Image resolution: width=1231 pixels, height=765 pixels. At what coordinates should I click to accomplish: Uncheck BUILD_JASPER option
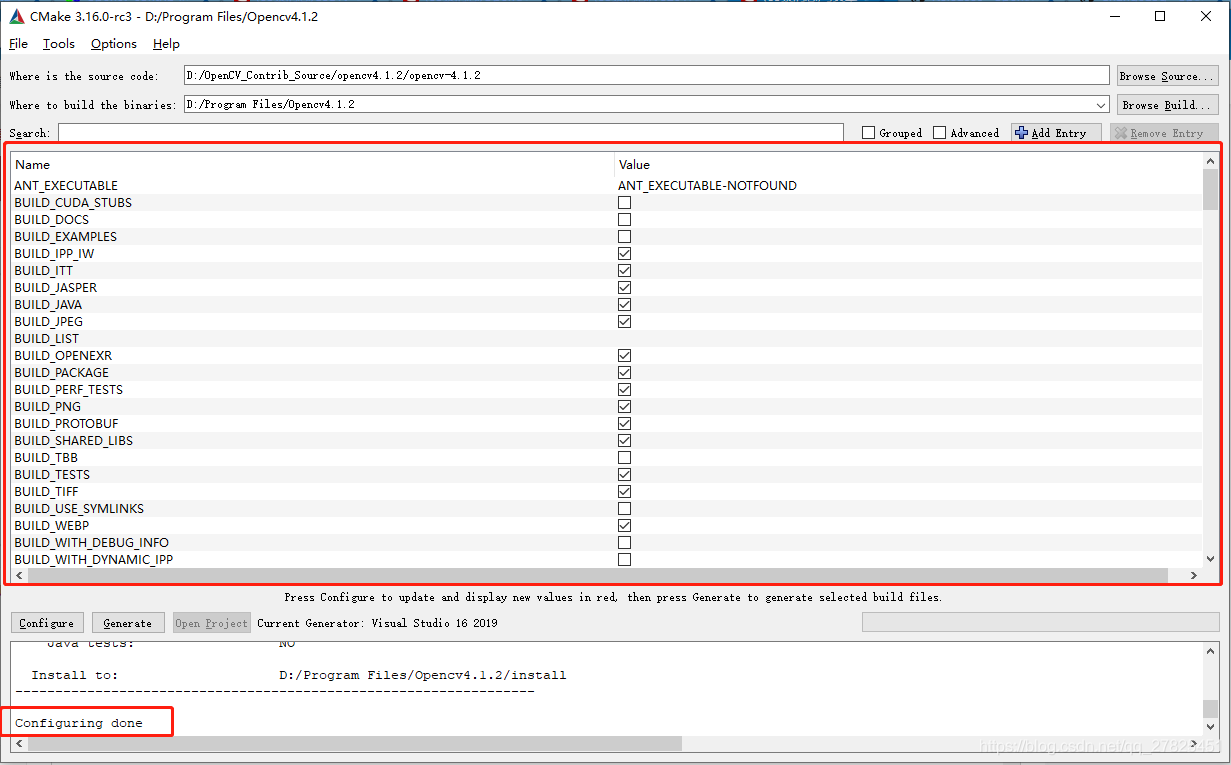(x=624, y=288)
